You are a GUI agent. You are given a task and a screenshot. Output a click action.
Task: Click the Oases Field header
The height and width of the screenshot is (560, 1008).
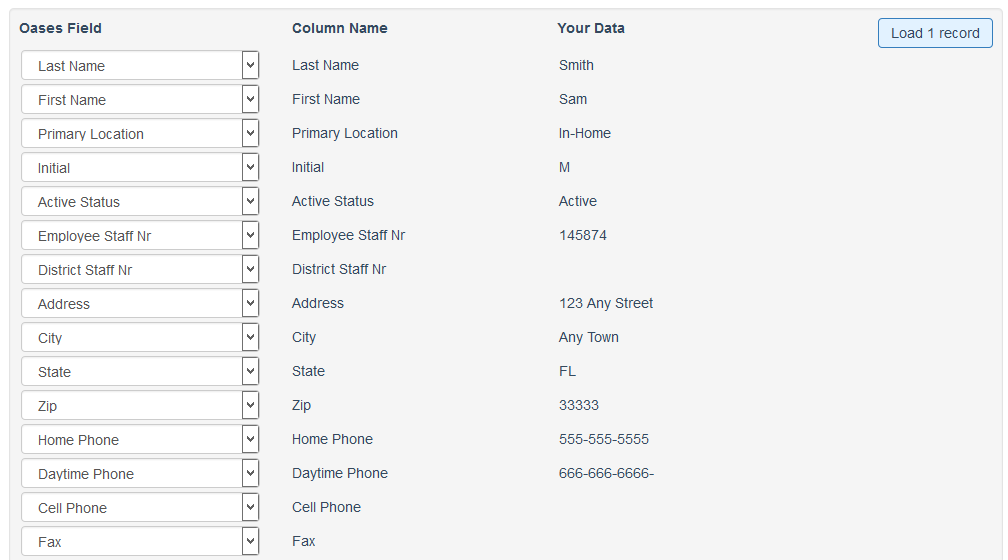[x=60, y=28]
